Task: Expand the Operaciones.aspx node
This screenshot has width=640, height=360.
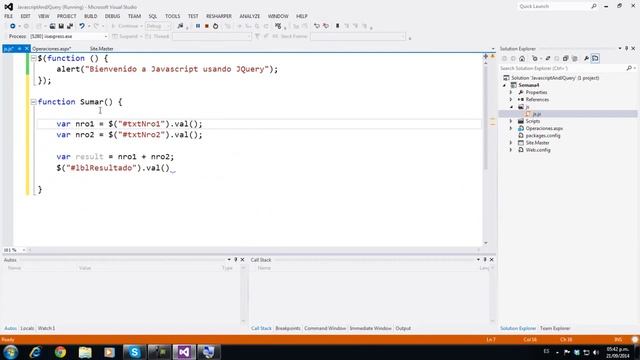Action: point(511,129)
